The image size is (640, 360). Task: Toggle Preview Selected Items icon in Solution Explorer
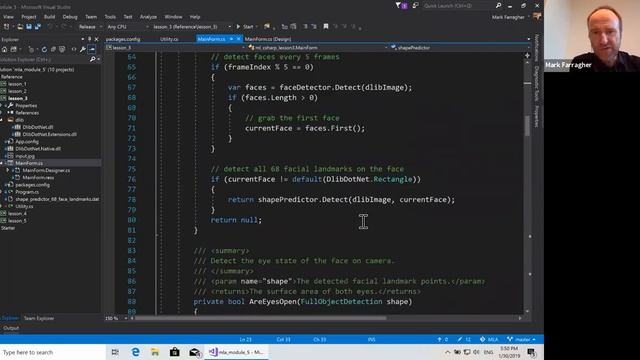coord(92,49)
